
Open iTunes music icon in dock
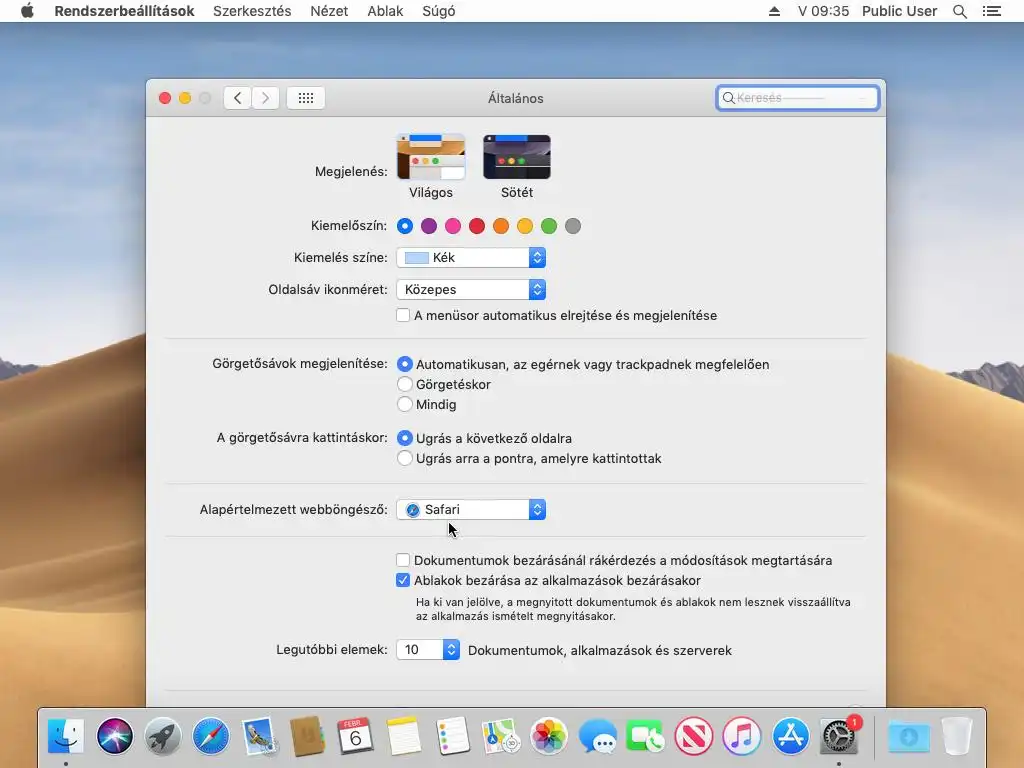coord(742,736)
